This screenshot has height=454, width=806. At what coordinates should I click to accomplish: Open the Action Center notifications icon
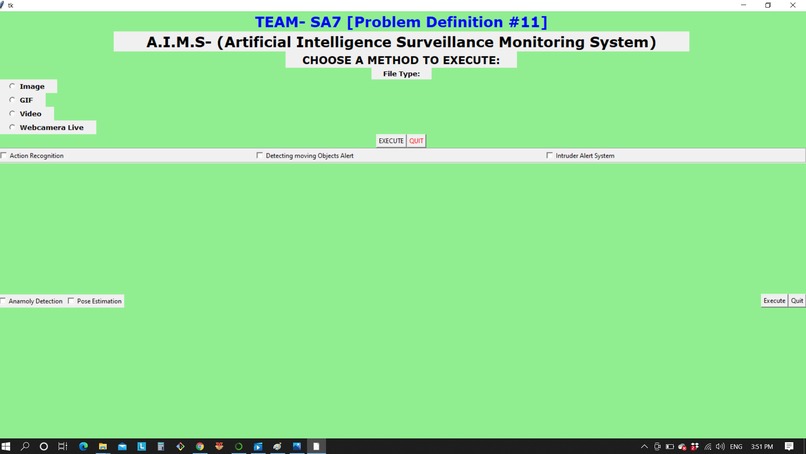790,446
